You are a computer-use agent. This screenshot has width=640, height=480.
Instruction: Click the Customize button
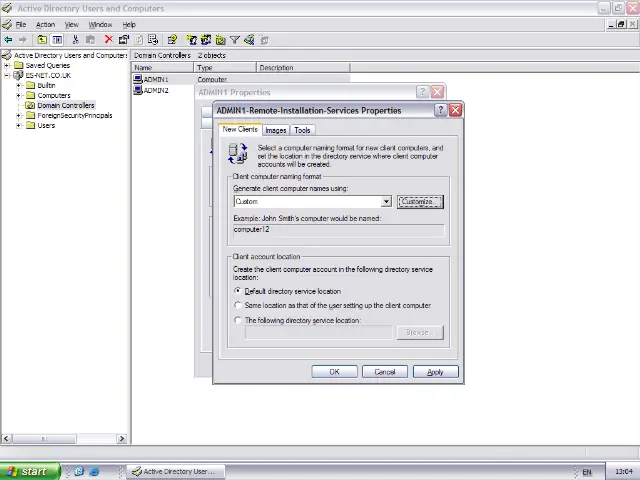pyautogui.click(x=419, y=202)
